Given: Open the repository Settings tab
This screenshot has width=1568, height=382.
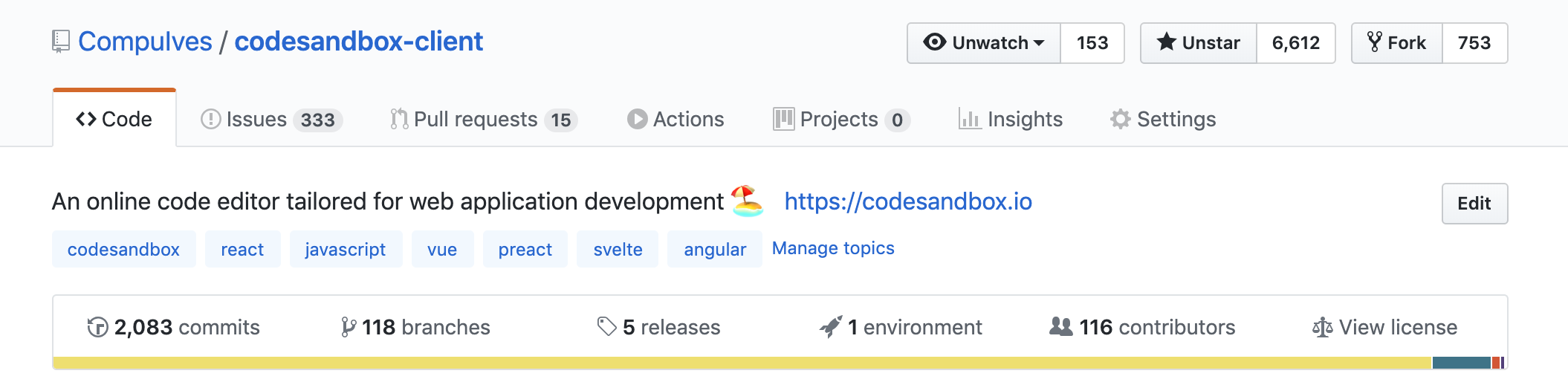Looking at the screenshot, I should (x=1163, y=119).
